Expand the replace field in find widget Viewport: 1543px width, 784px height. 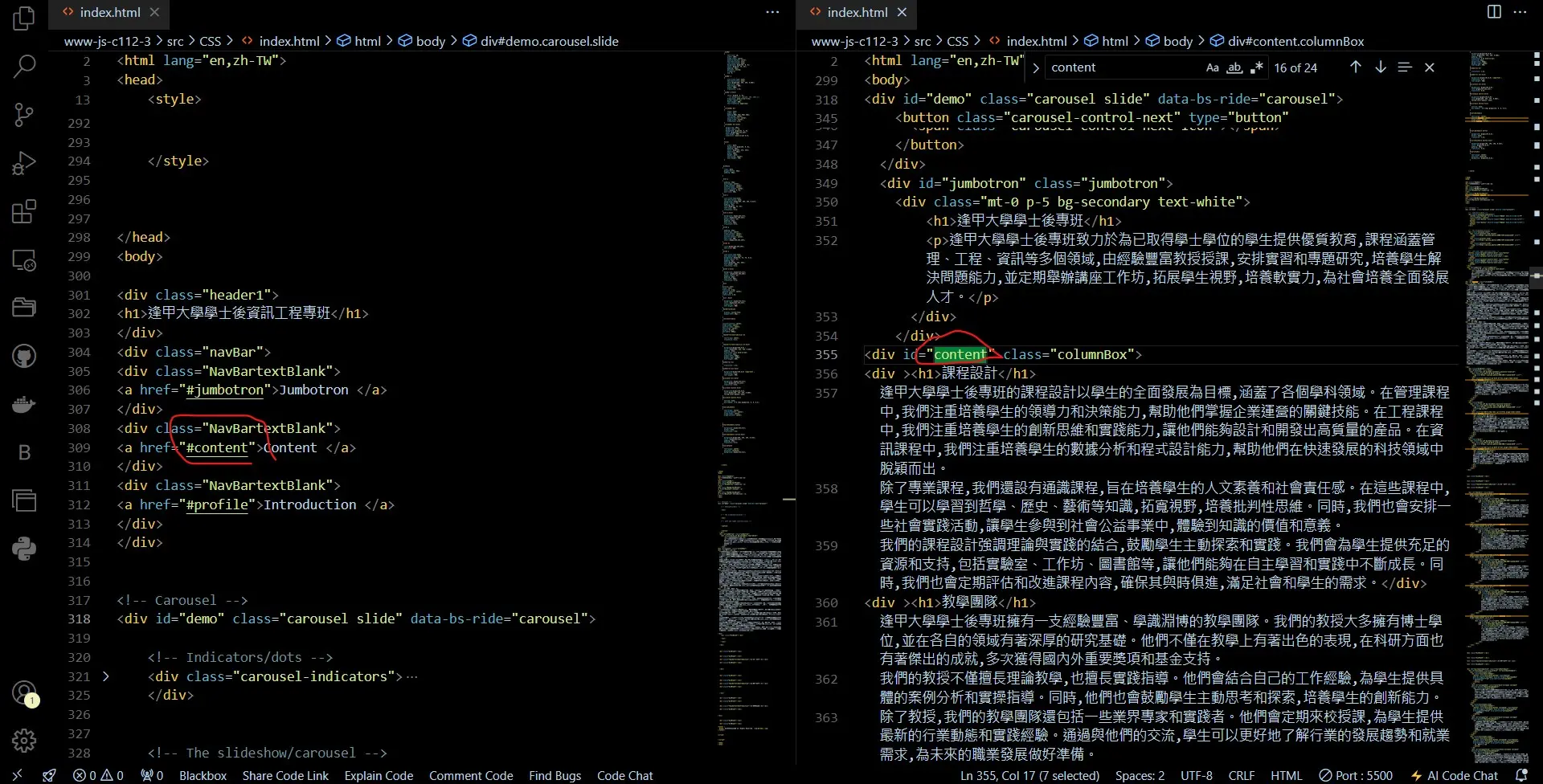click(x=1036, y=68)
